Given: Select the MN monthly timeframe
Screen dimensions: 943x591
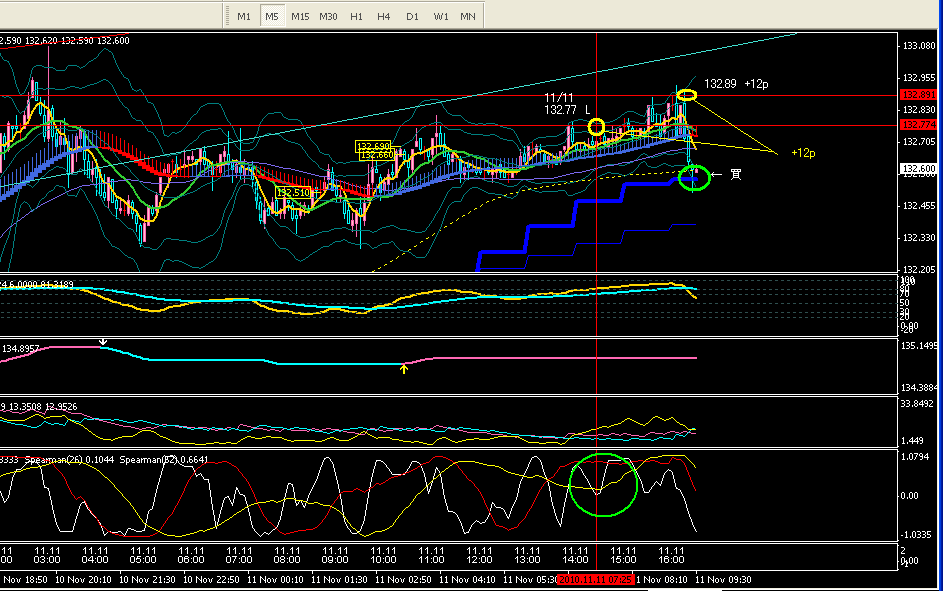Looking at the screenshot, I should coord(468,16).
